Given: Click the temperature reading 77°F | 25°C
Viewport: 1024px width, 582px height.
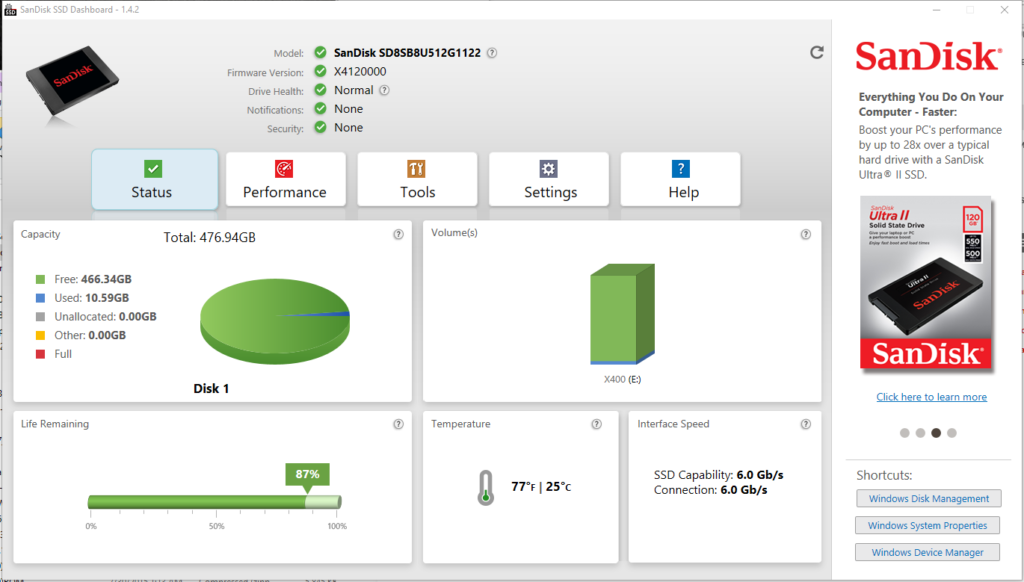Looking at the screenshot, I should pos(541,487).
